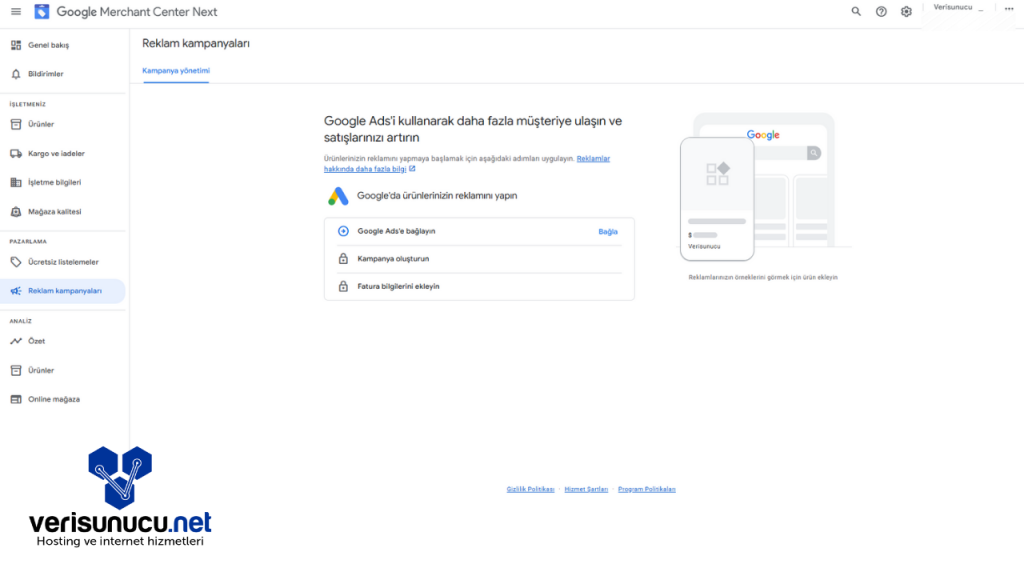
Task: Open the Verisunucu account switcher
Action: tap(958, 8)
